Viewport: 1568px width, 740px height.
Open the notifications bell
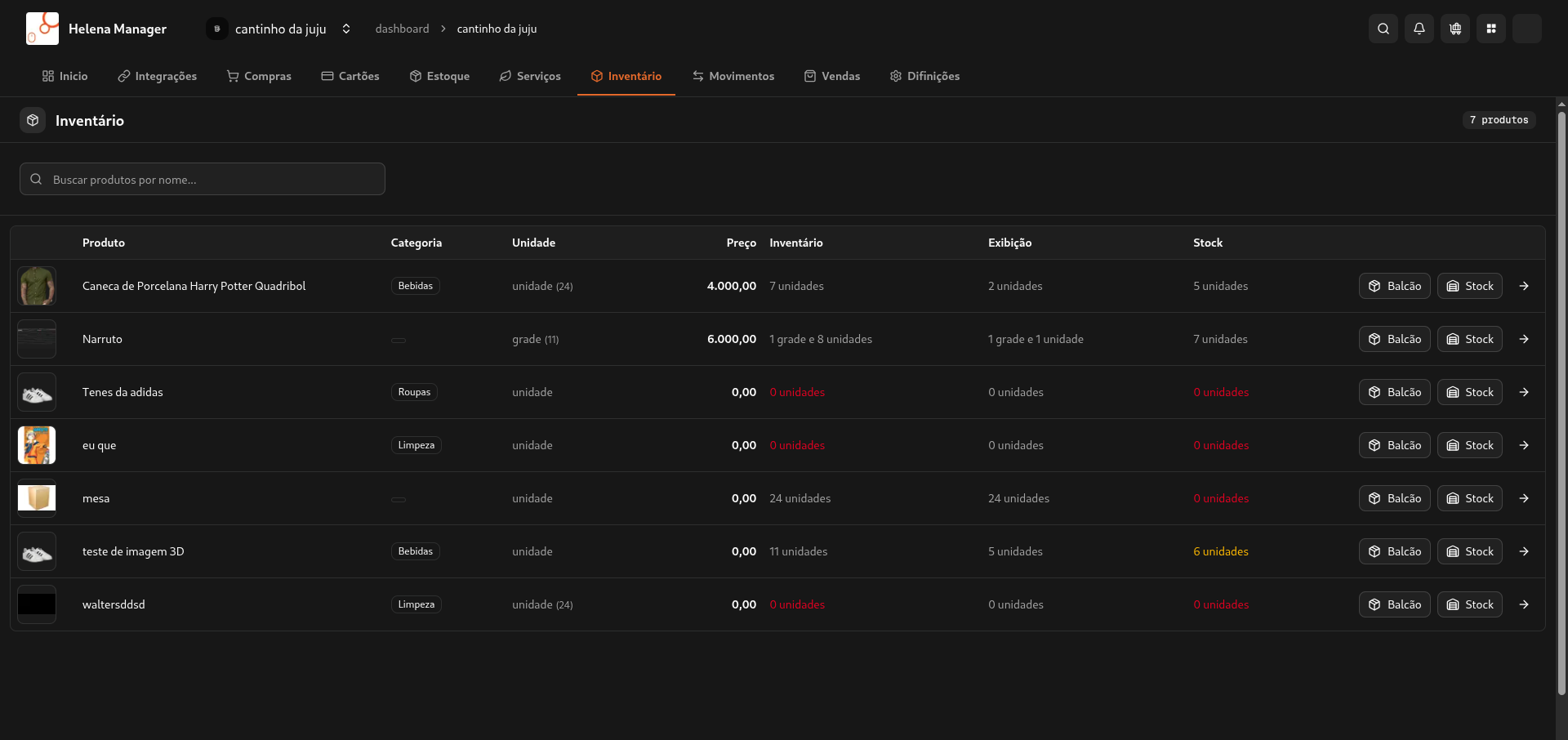[x=1419, y=29]
